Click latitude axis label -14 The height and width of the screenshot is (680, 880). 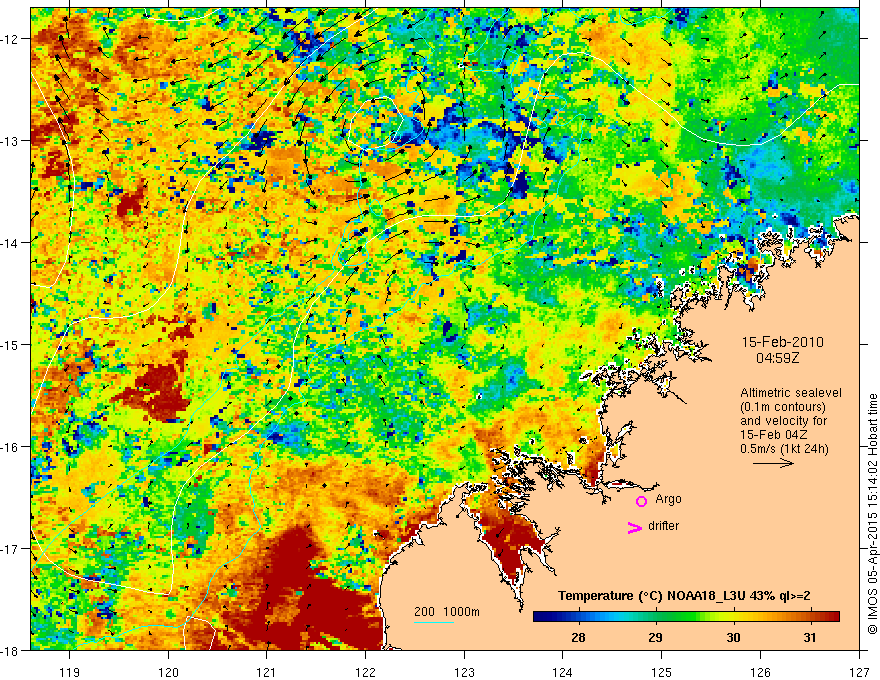tap(11, 243)
